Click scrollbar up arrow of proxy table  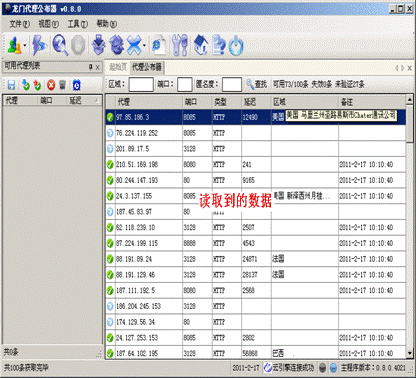[410, 99]
